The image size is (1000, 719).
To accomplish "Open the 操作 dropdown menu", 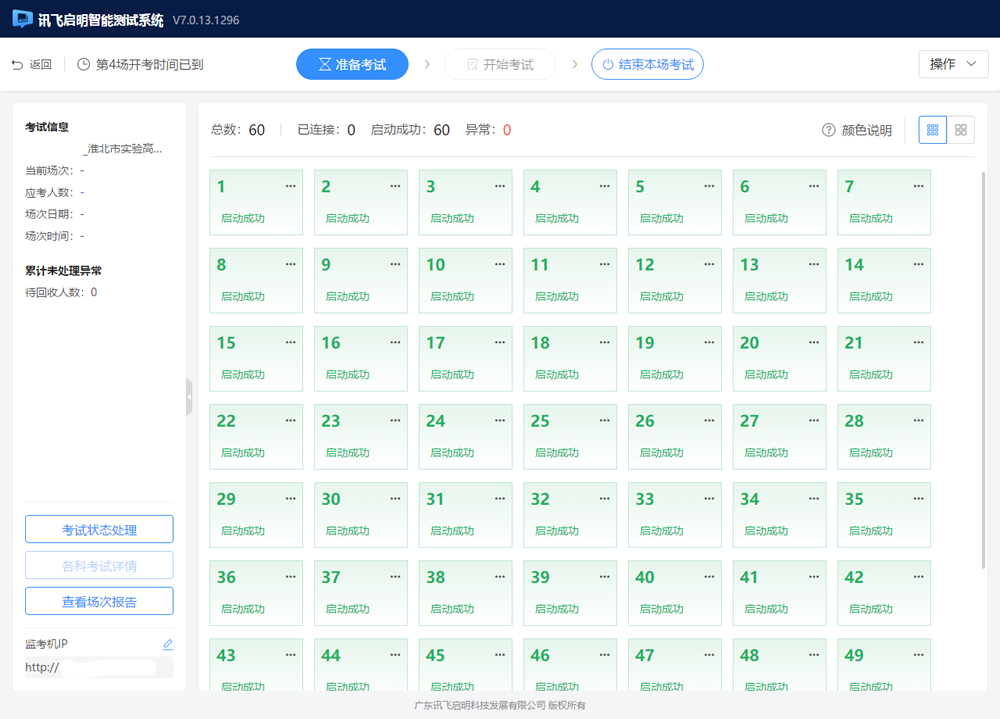I will [953, 64].
